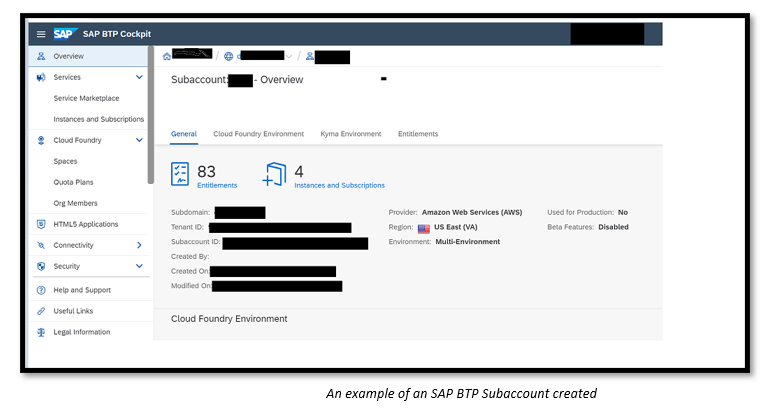Select the General tab
This screenshot has height=416, width=775.
pos(184,134)
